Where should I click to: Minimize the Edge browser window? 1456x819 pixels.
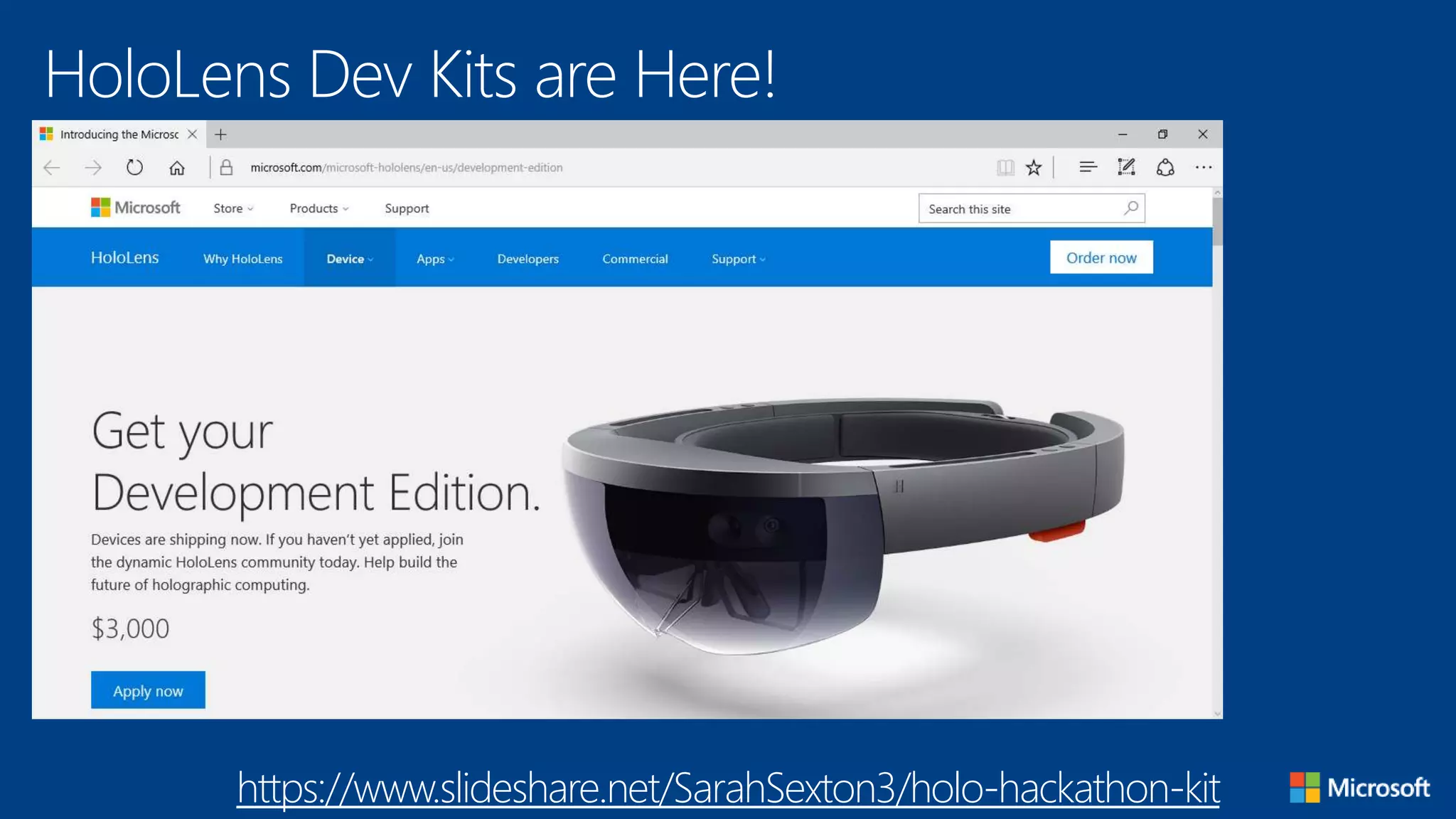point(1123,134)
